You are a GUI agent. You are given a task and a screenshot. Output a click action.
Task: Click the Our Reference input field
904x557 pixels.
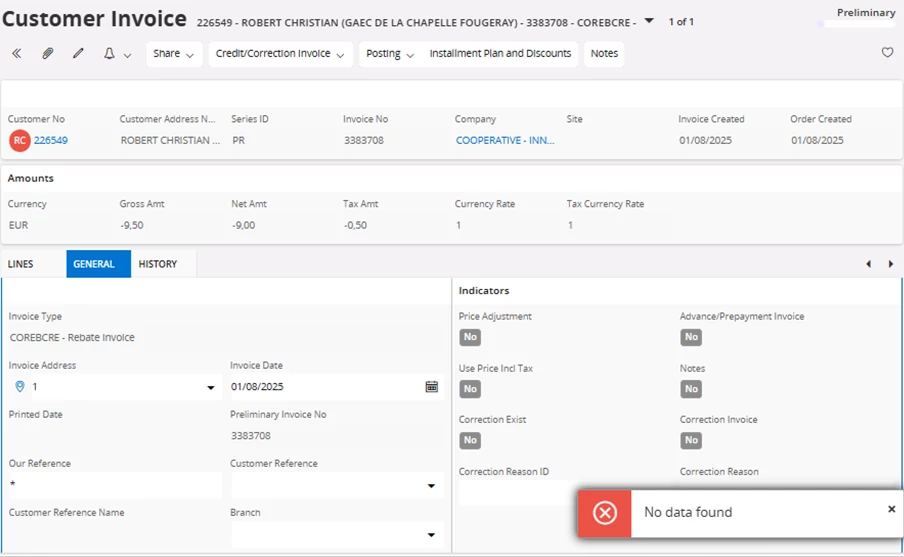tap(115, 485)
